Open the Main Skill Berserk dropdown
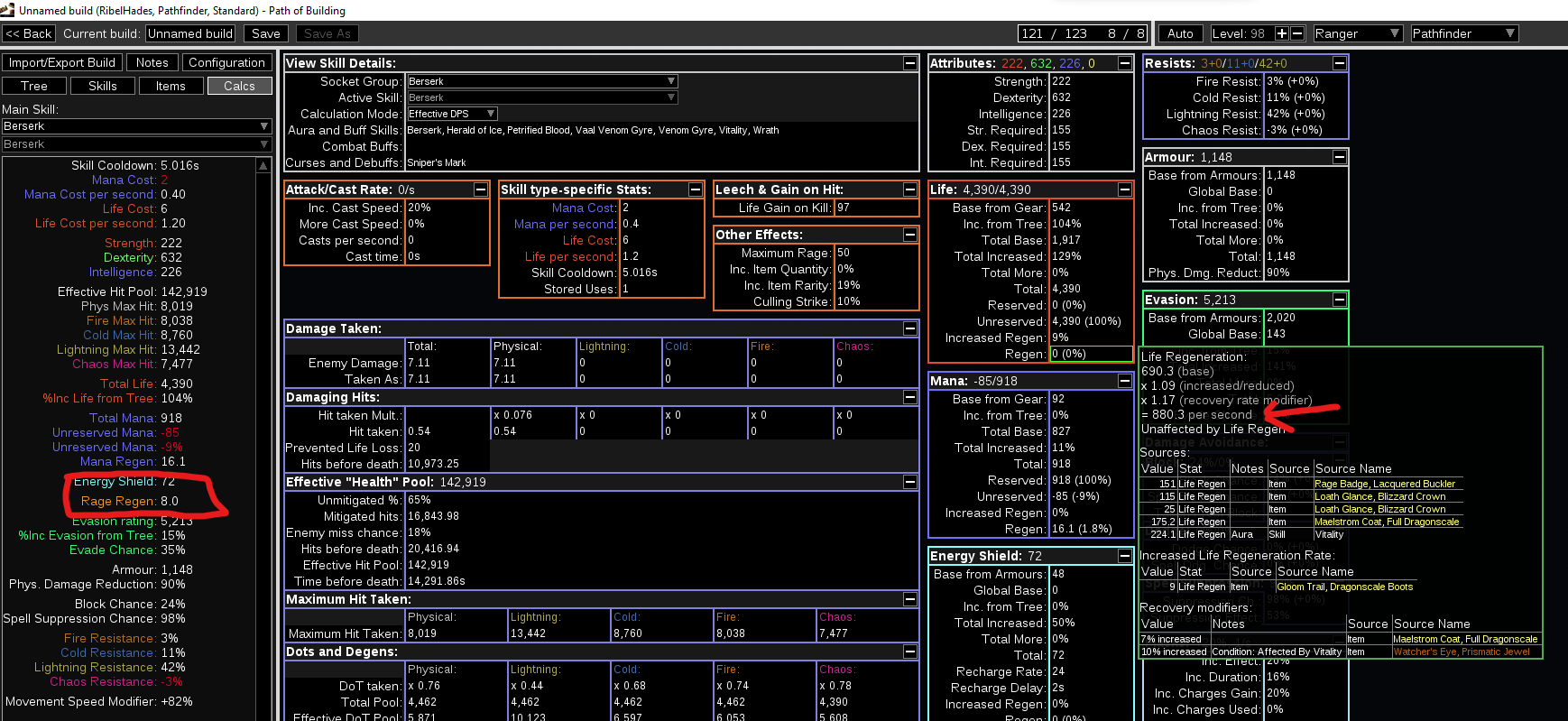This screenshot has width=1568, height=721. tap(136, 126)
